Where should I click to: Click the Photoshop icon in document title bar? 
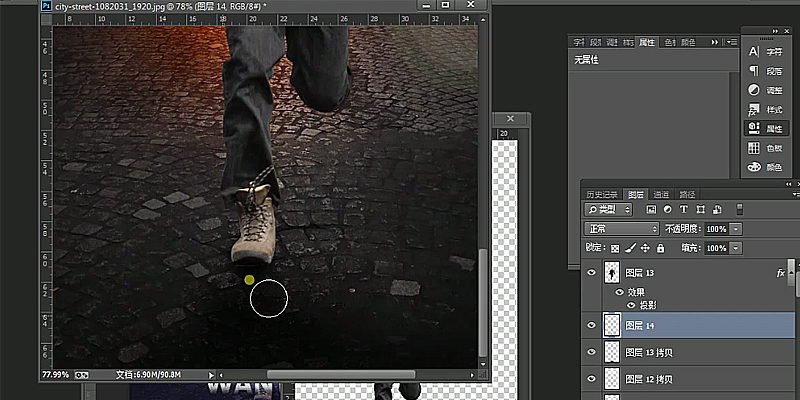pyautogui.click(x=46, y=6)
